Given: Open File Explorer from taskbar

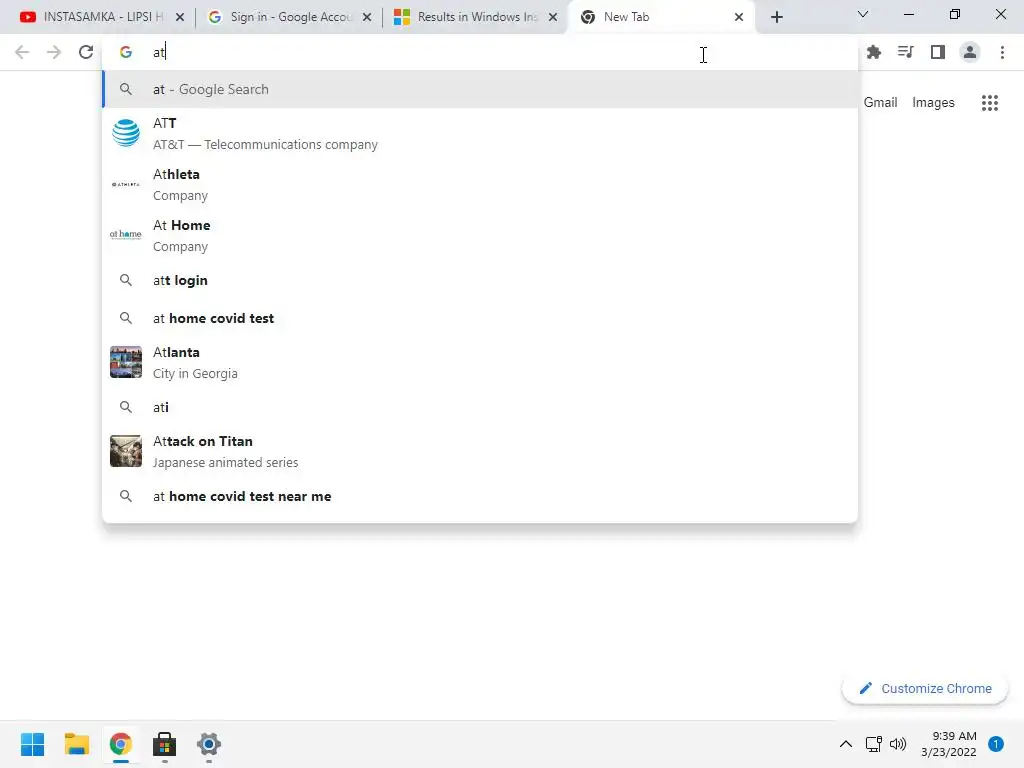Looking at the screenshot, I should tap(76, 744).
